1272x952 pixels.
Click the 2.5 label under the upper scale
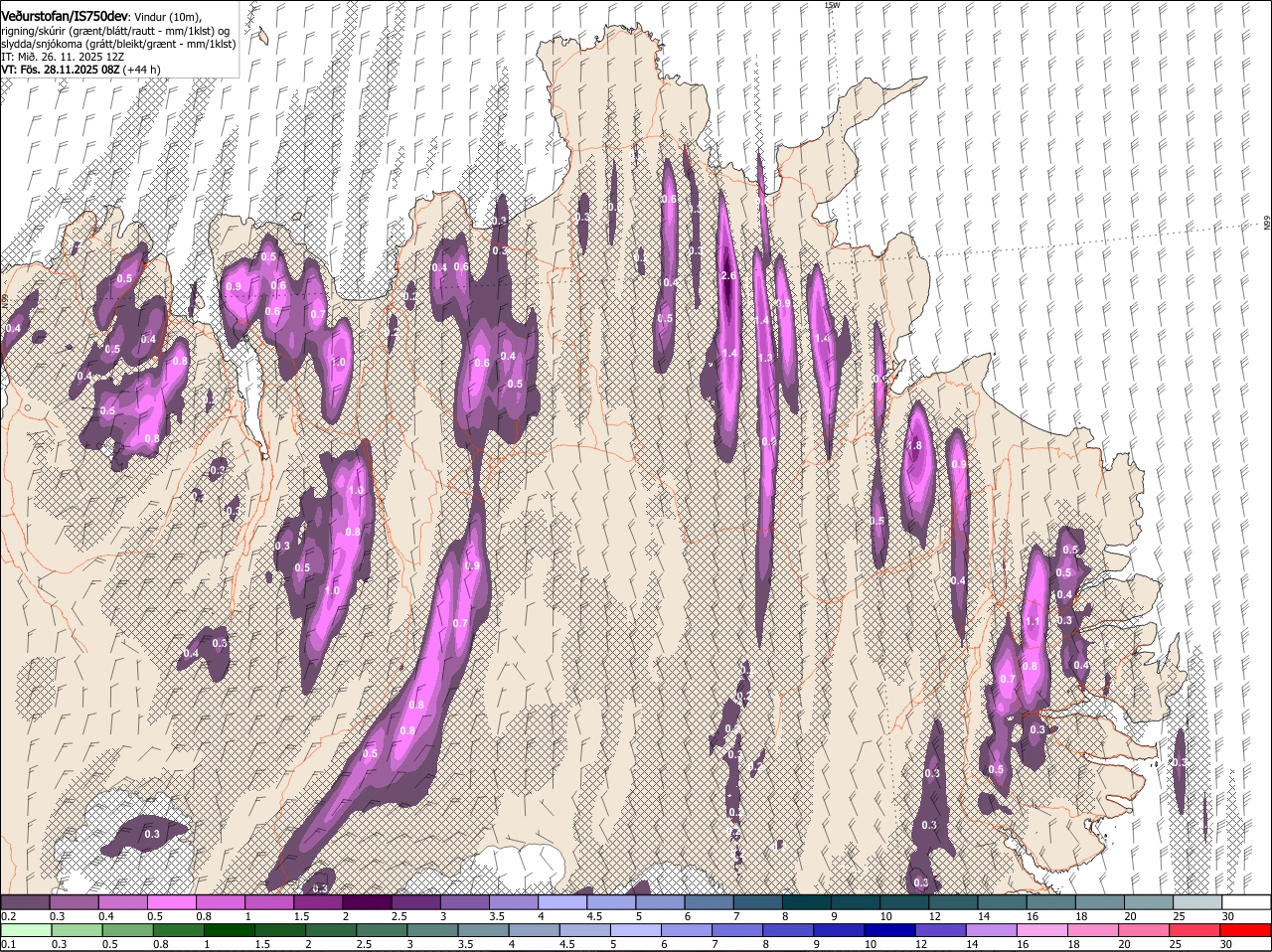(x=398, y=916)
